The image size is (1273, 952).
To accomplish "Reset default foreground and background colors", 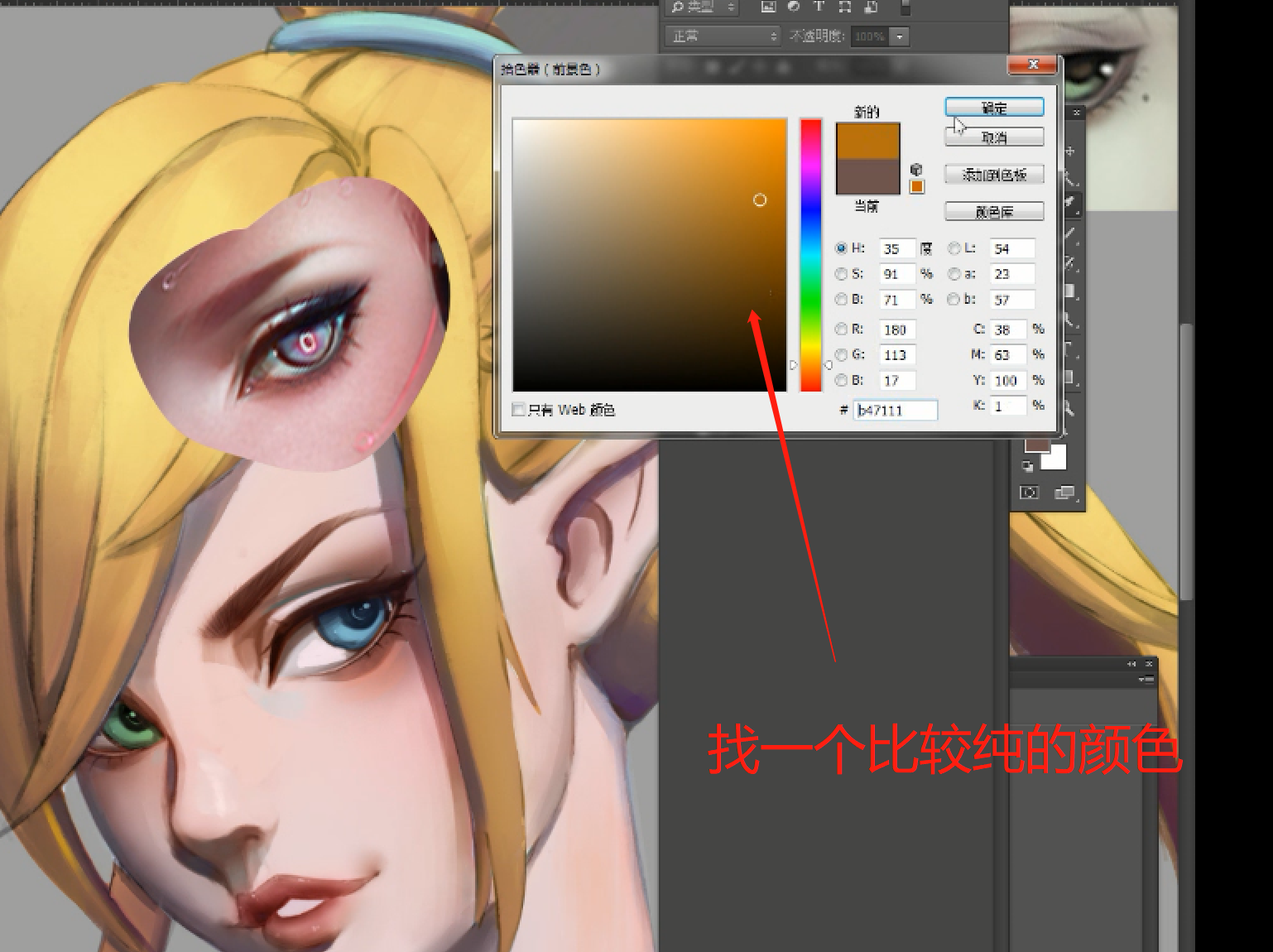I will (x=1027, y=466).
